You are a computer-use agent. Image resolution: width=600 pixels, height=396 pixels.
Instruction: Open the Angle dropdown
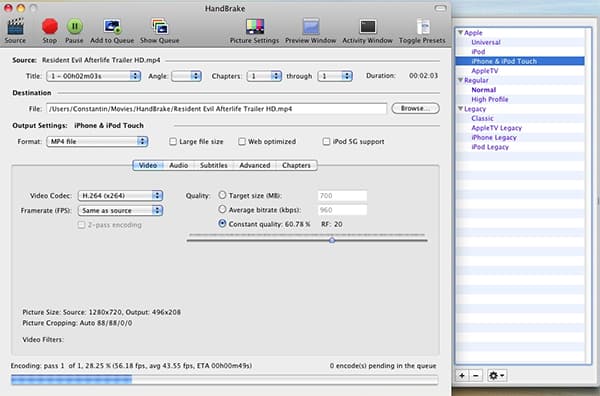click(x=186, y=76)
